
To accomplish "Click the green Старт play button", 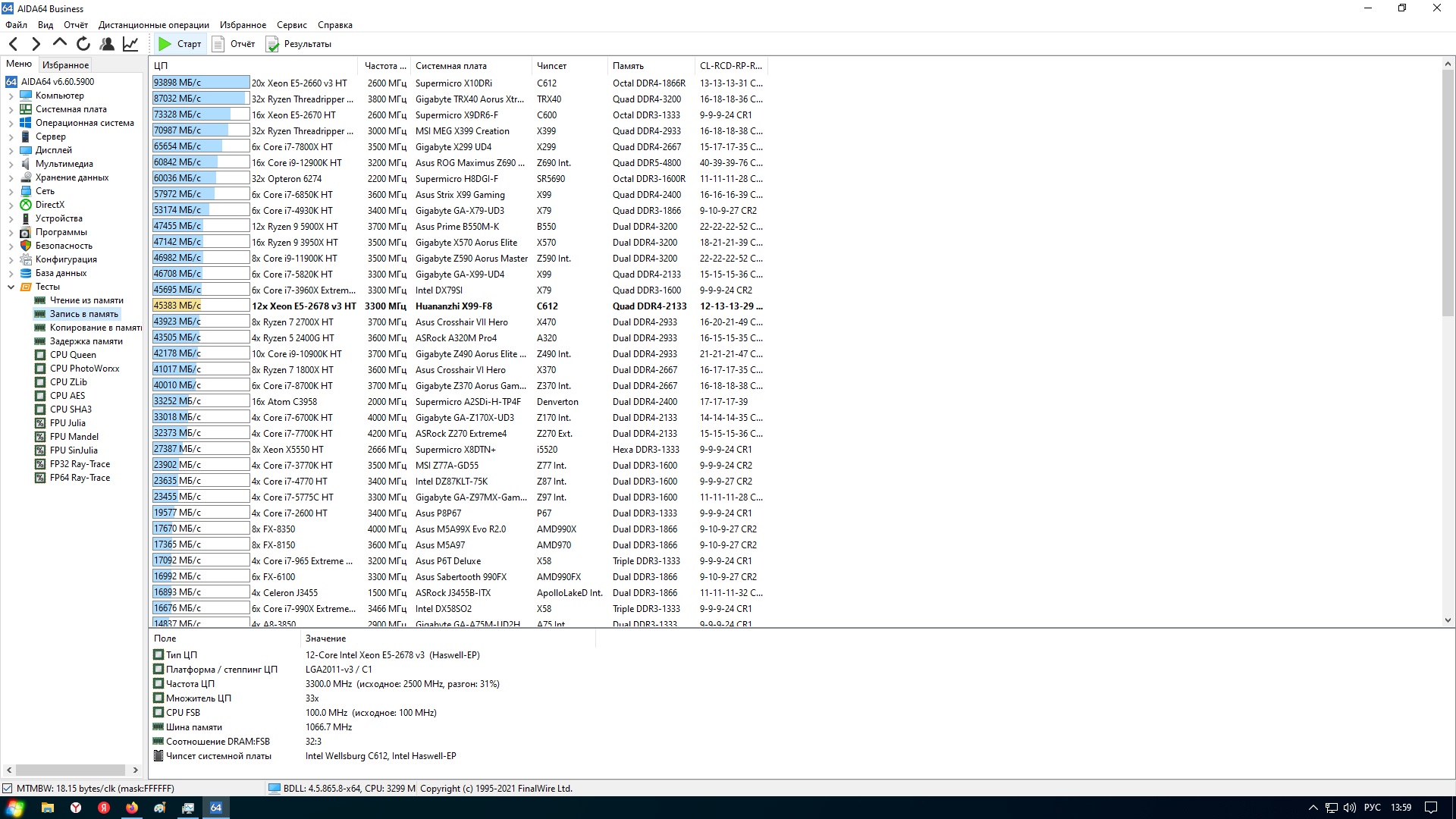I will click(180, 44).
